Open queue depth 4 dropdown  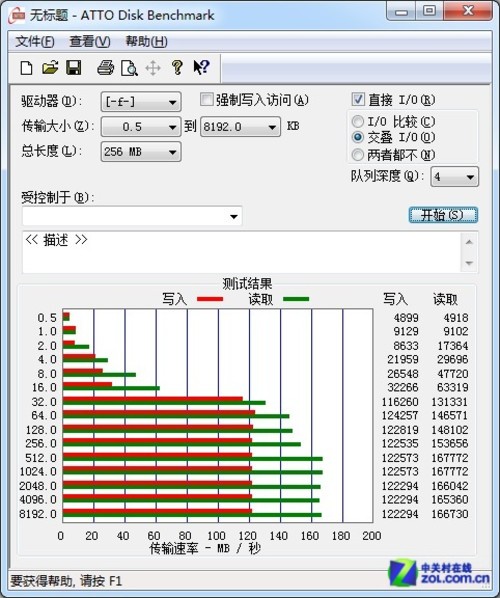[454, 177]
